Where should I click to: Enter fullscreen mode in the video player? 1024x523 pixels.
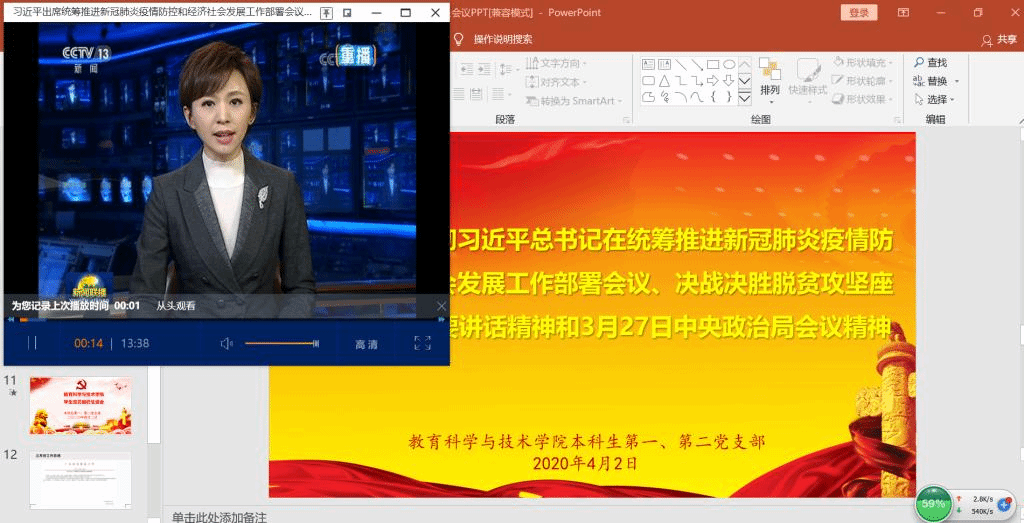point(422,343)
